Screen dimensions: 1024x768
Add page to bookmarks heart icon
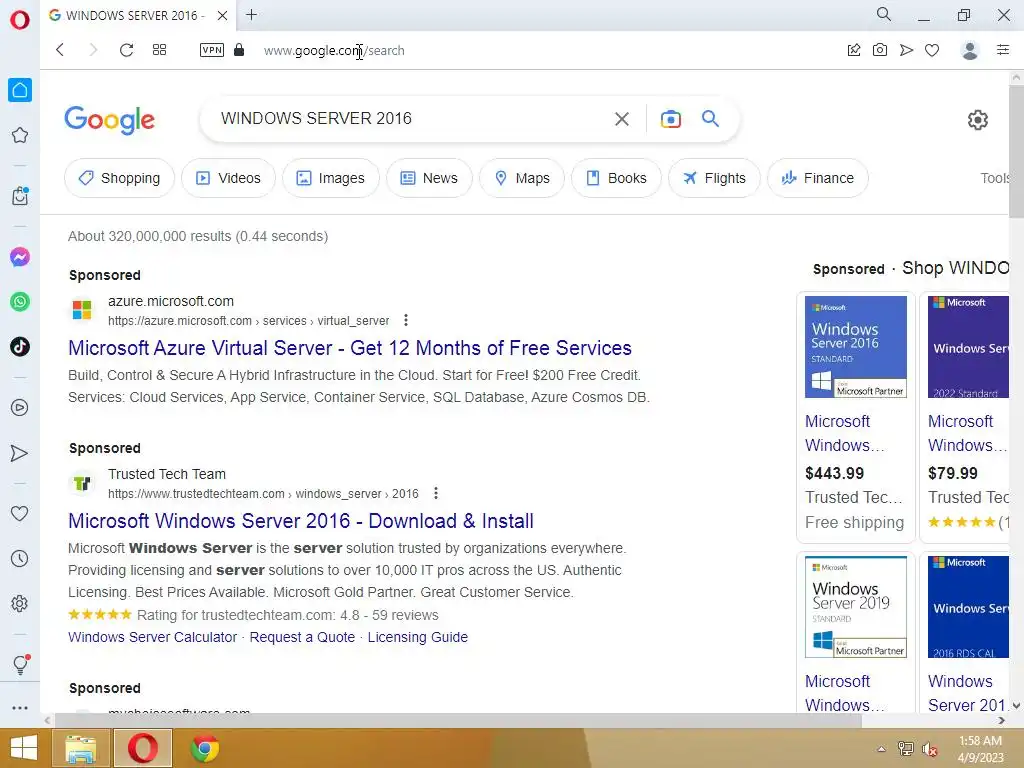click(932, 50)
